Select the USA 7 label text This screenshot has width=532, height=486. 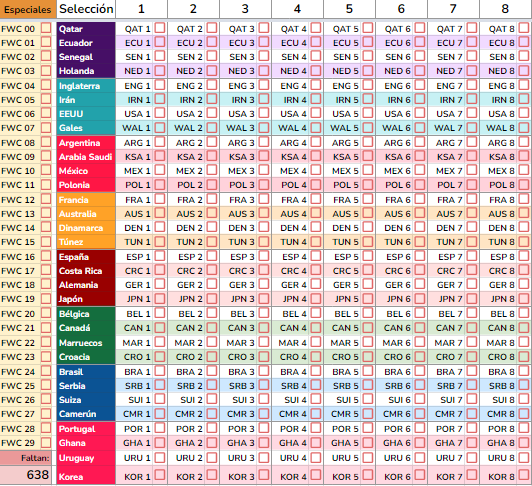(450, 114)
